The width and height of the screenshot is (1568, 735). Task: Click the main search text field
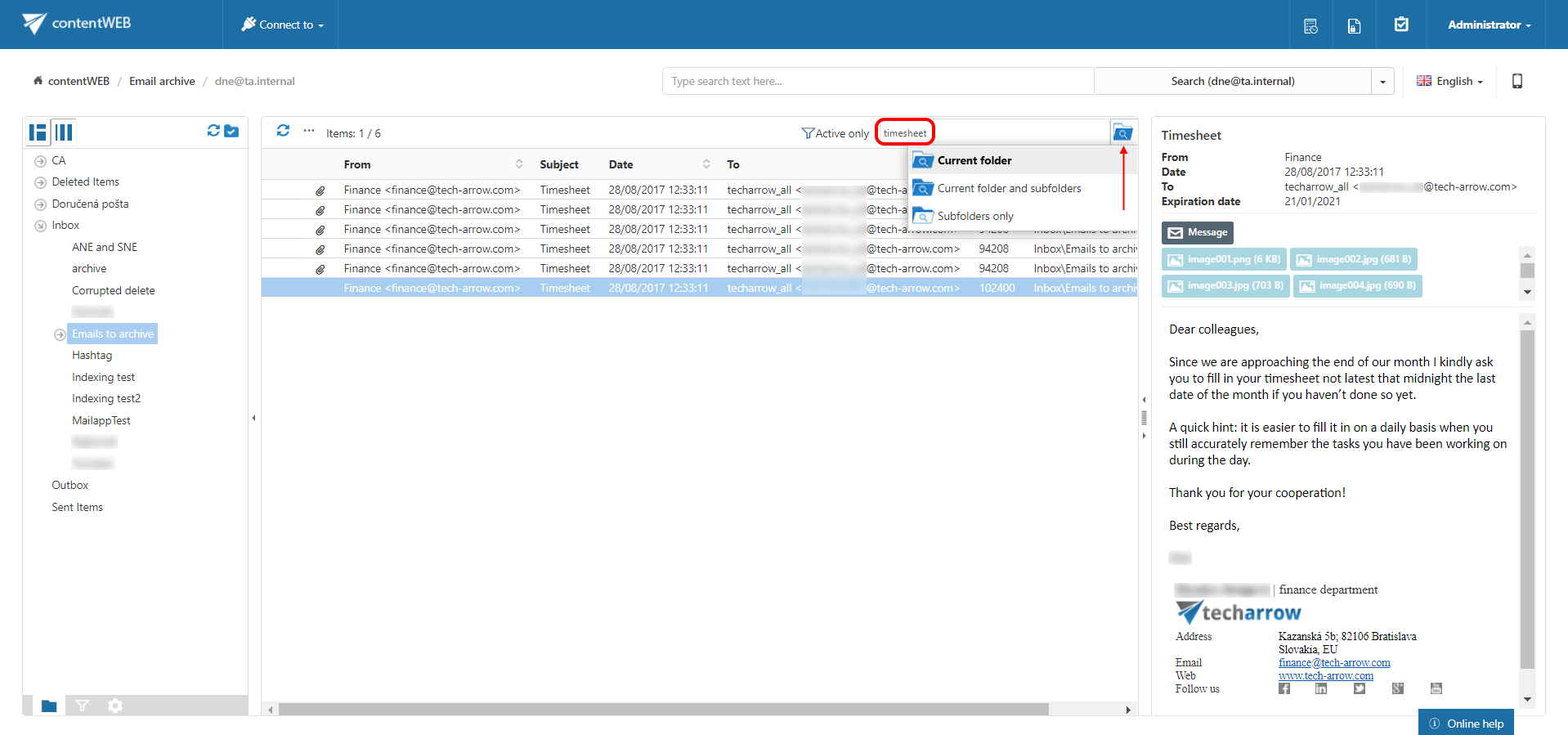878,81
